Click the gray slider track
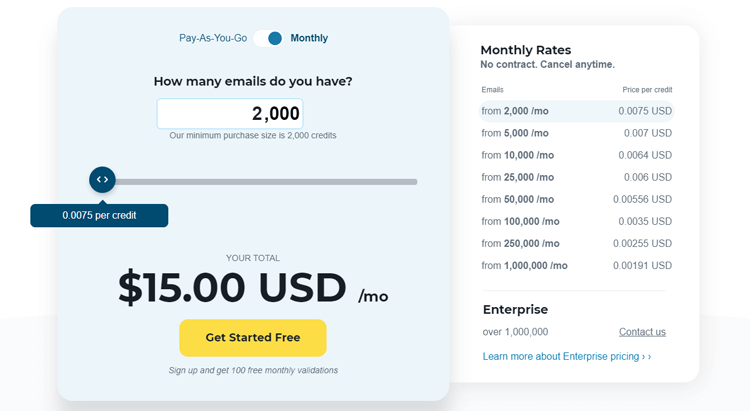Viewport: 750px width, 411px height. click(266, 182)
